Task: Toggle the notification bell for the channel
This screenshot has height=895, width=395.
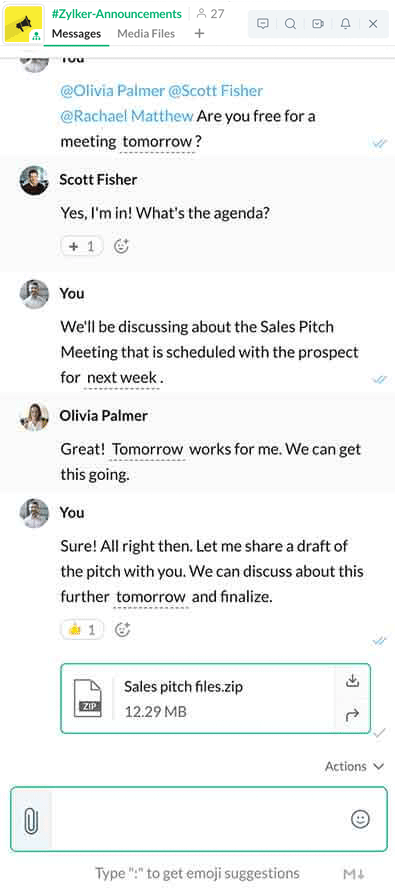Action: [345, 24]
